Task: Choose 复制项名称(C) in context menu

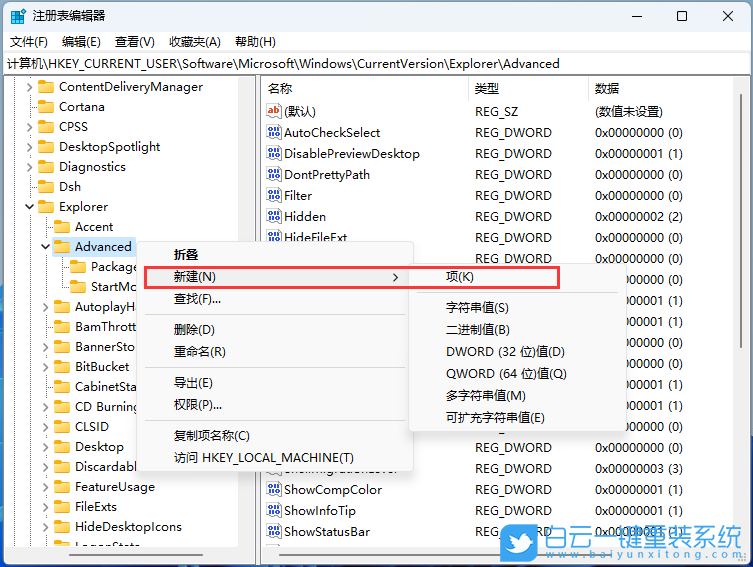Action: point(275,436)
